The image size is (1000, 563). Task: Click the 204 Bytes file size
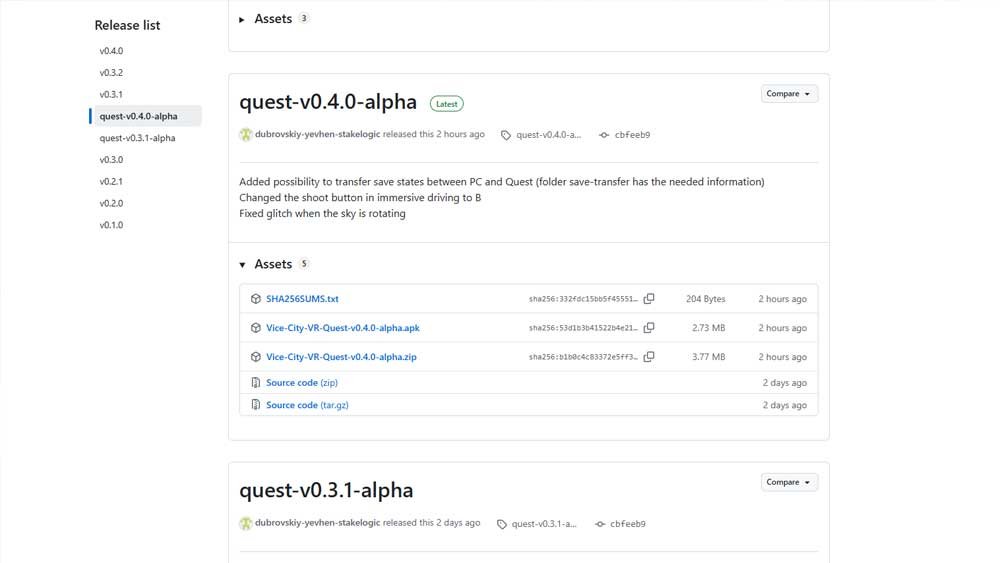coord(705,299)
